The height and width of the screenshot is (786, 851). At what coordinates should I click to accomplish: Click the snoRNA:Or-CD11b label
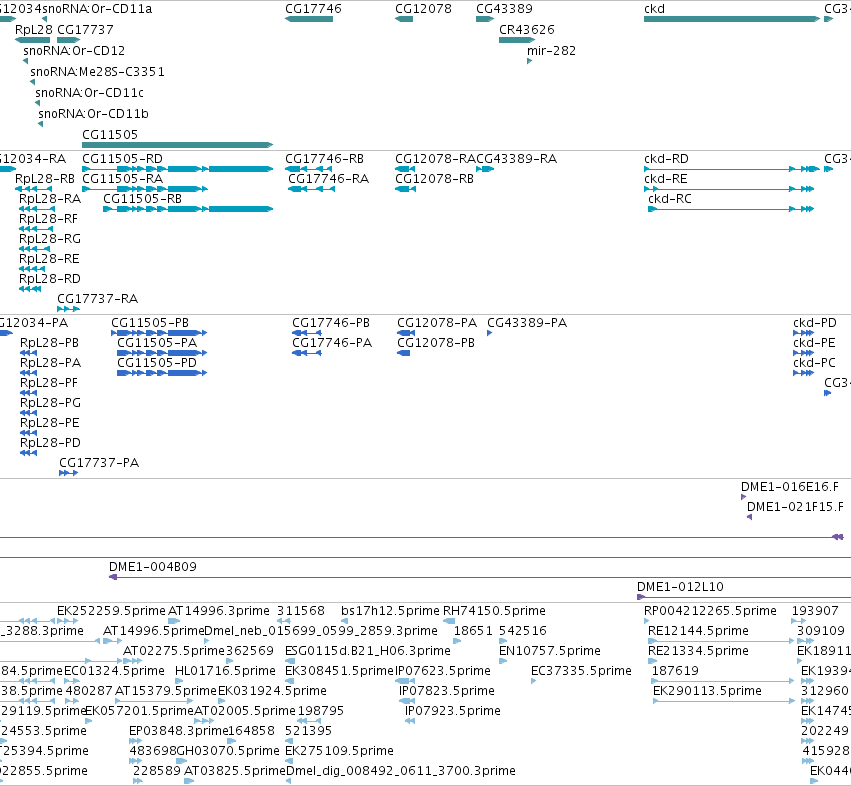pyautogui.click(x=93, y=114)
